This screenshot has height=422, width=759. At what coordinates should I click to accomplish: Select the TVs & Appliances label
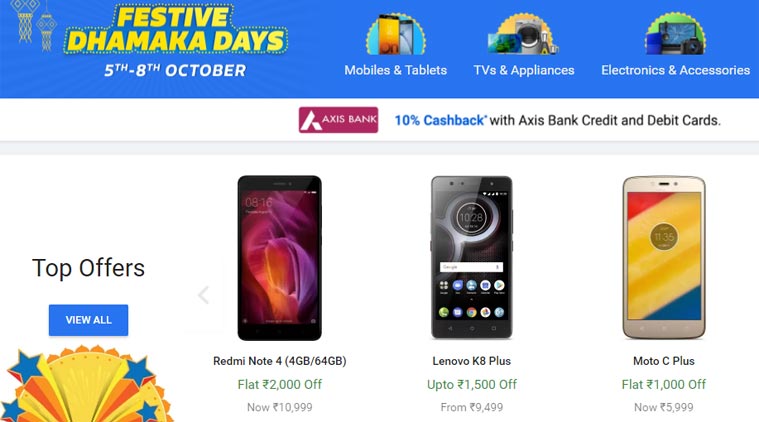524,70
